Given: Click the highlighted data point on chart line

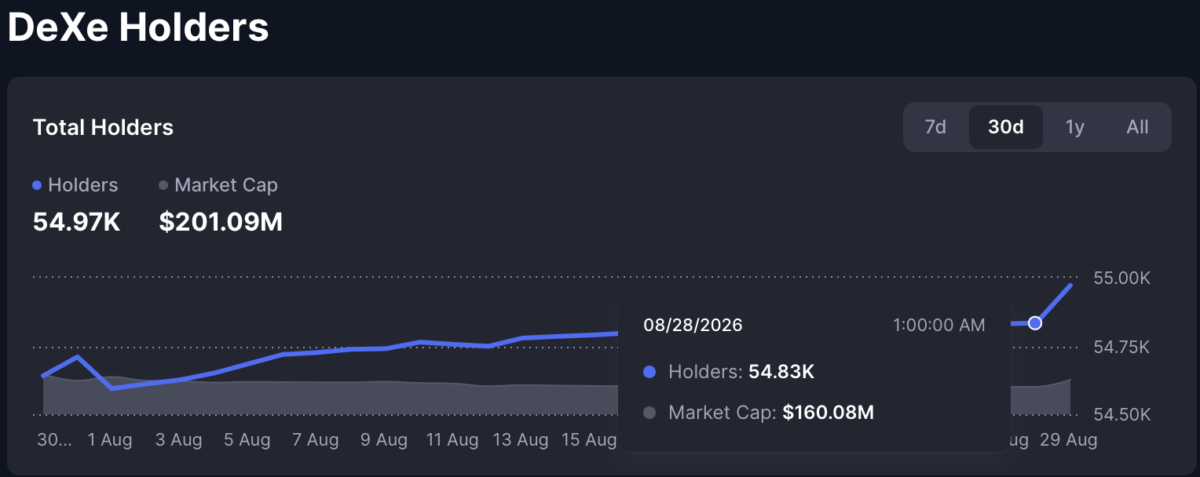Looking at the screenshot, I should 1035,323.
